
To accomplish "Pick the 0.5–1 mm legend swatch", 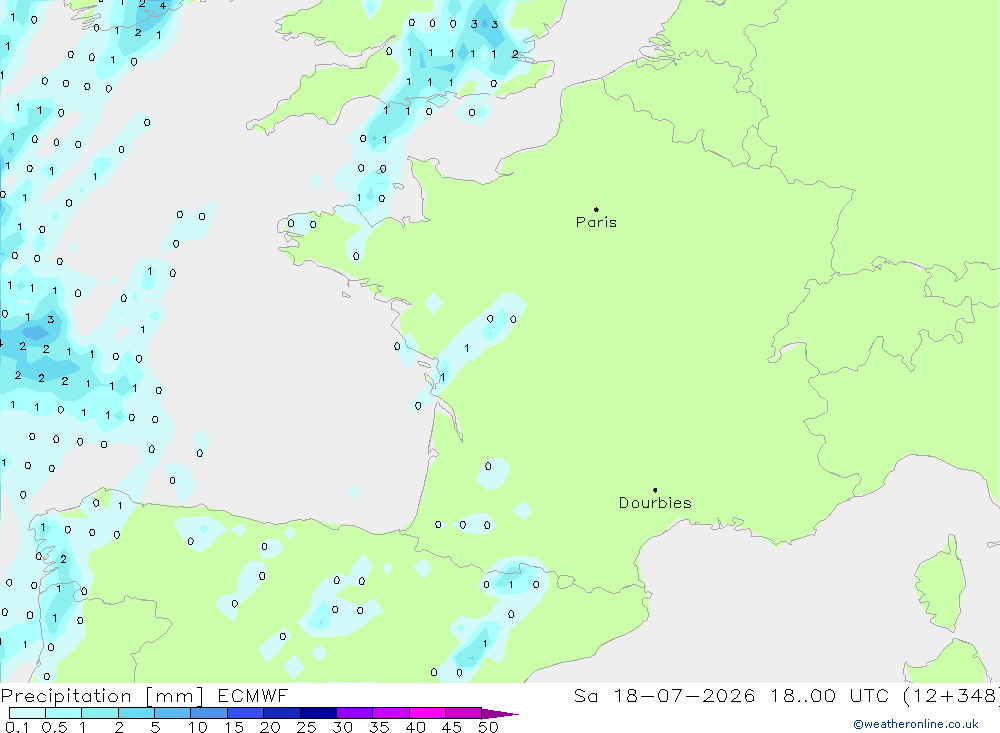I will coord(64,713).
